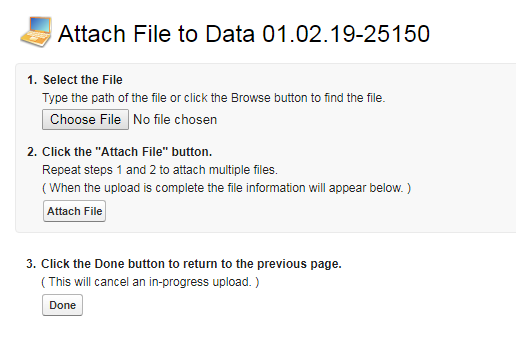Select the data ID 01.02.19-25150 in title
Viewport: 516px width, 362px height.
tap(346, 34)
